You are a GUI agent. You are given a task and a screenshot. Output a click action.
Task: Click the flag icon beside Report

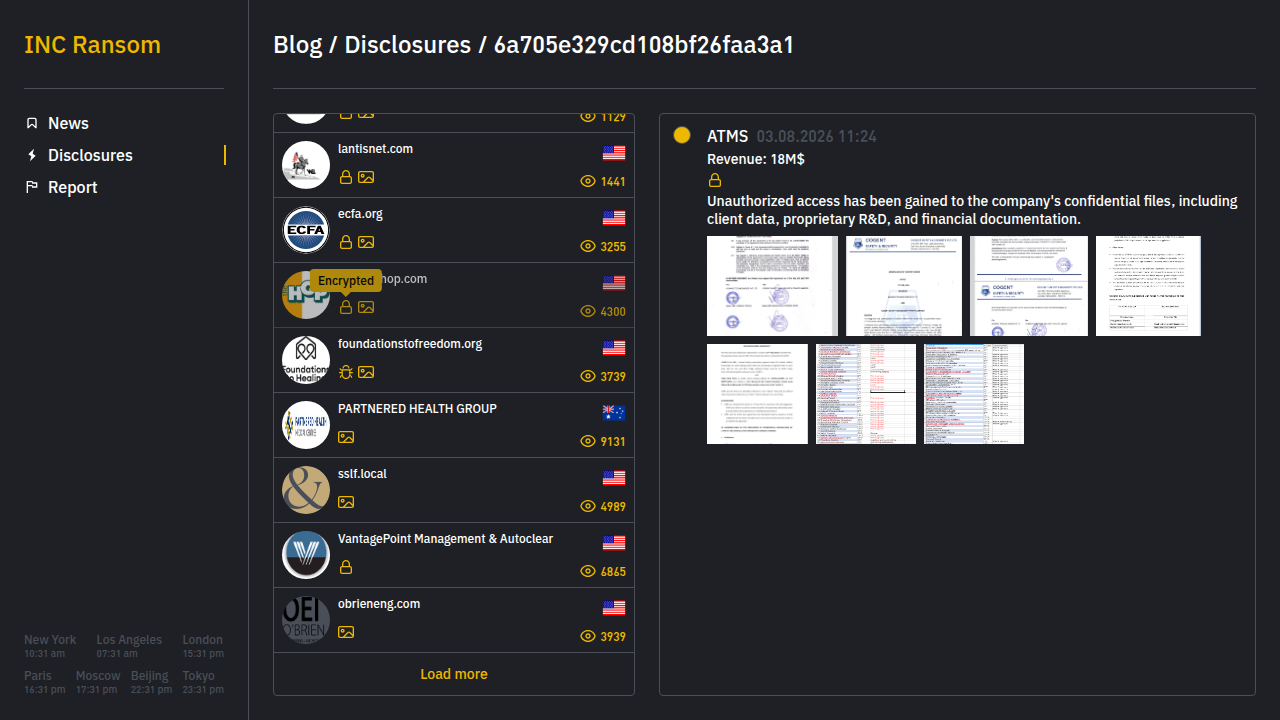pyautogui.click(x=32, y=187)
